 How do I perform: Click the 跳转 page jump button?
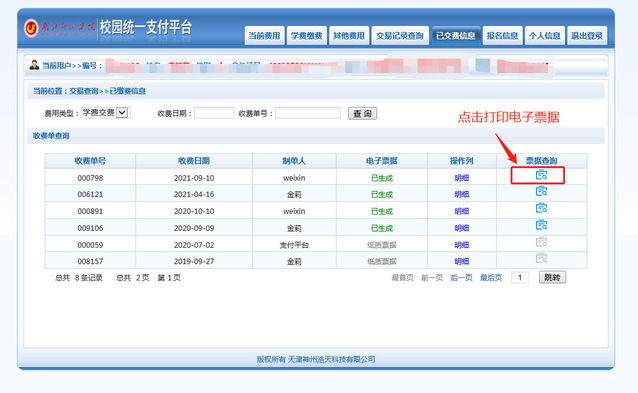click(x=552, y=277)
